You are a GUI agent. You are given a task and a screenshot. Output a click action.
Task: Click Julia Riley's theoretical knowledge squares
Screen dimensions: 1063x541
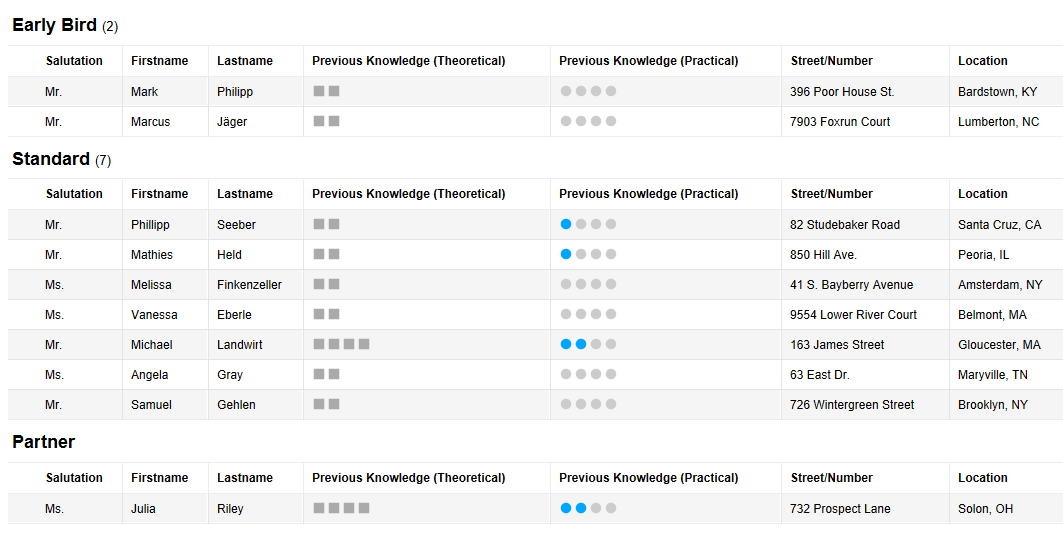point(341,509)
